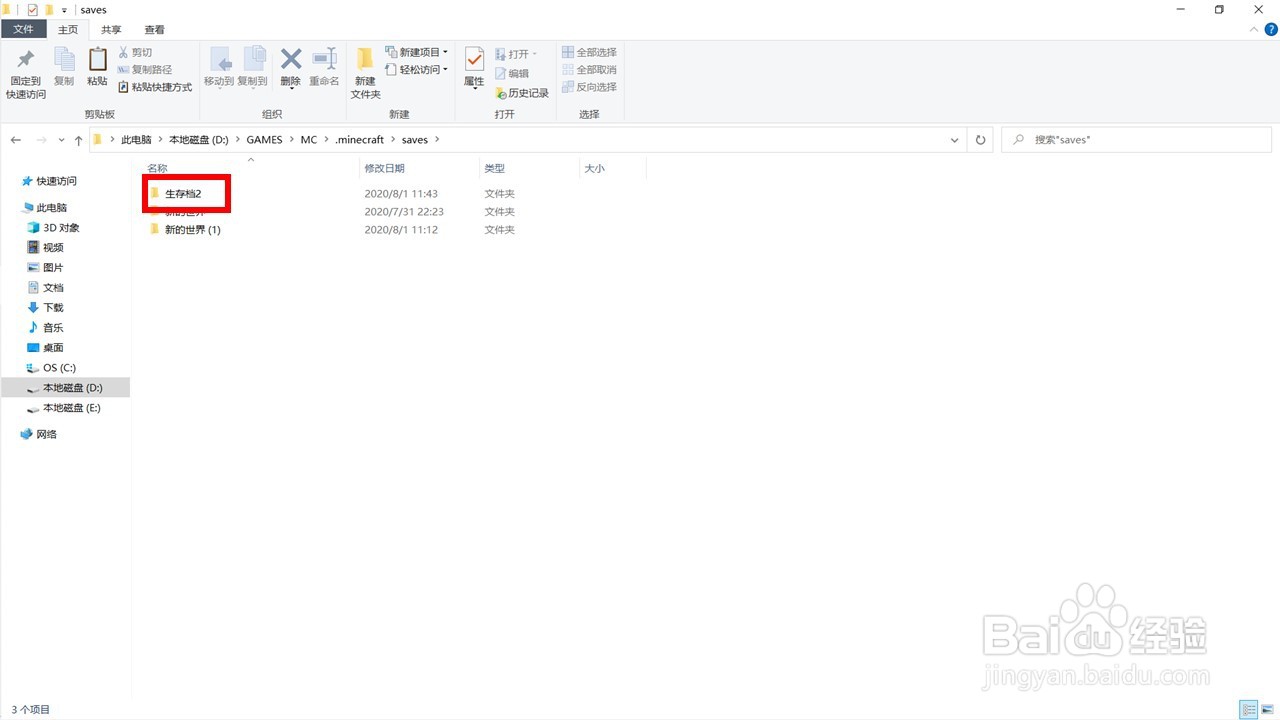Viewport: 1280px width, 720px height.
Task: Click the Copy icon in ribbon
Action: [64, 60]
